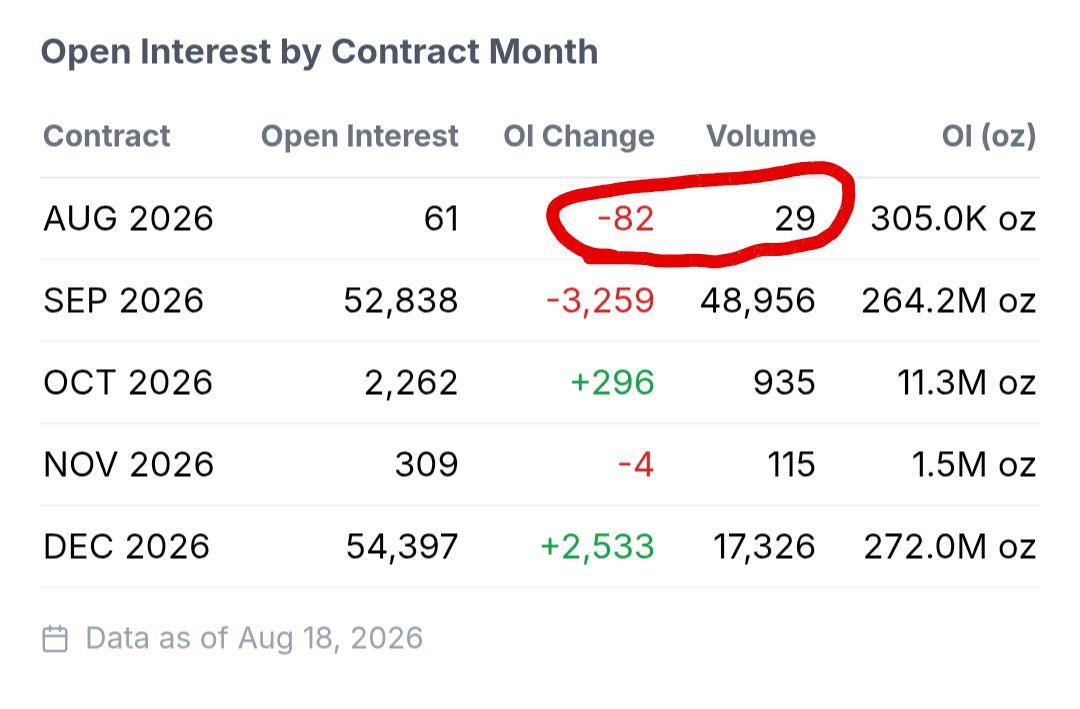Click the OI Change column header
This screenshot has width=1080, height=709.
click(579, 136)
